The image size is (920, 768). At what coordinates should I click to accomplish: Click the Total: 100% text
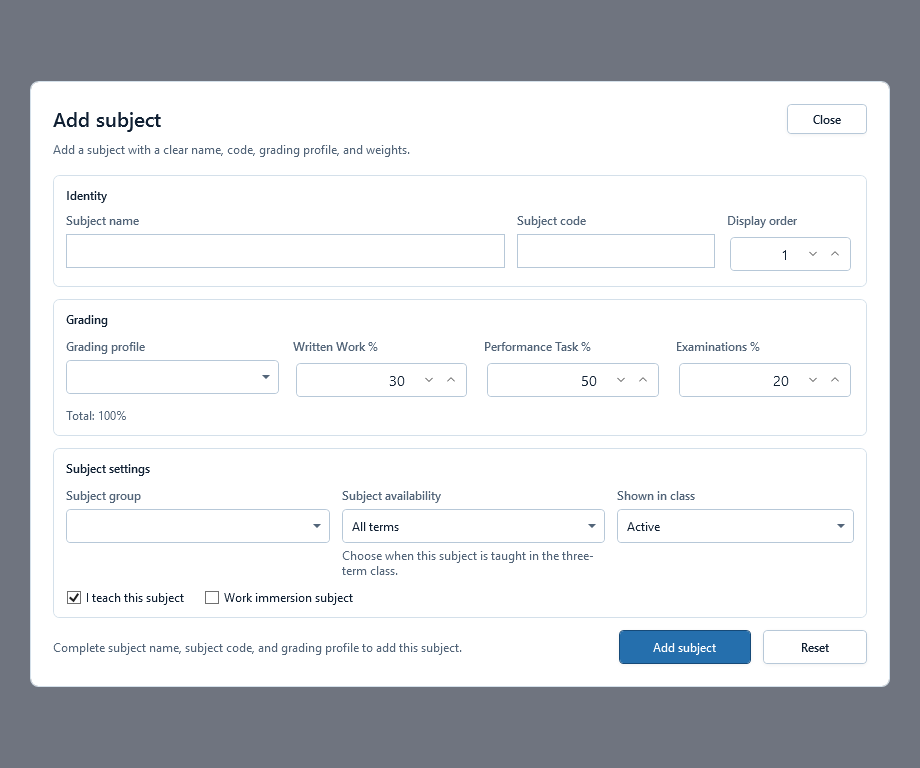[96, 415]
